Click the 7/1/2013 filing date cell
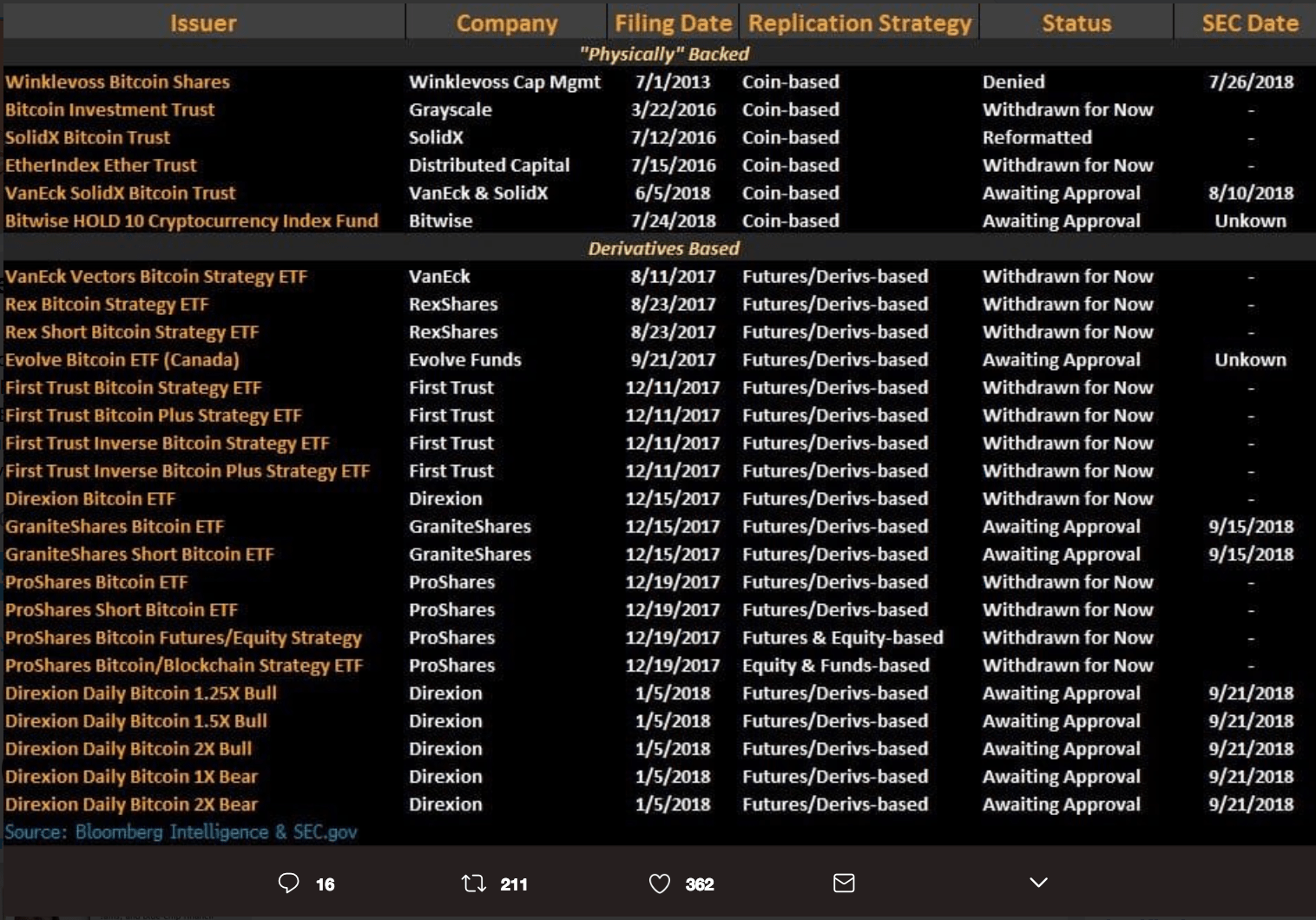This screenshot has width=1316, height=920. [x=673, y=82]
